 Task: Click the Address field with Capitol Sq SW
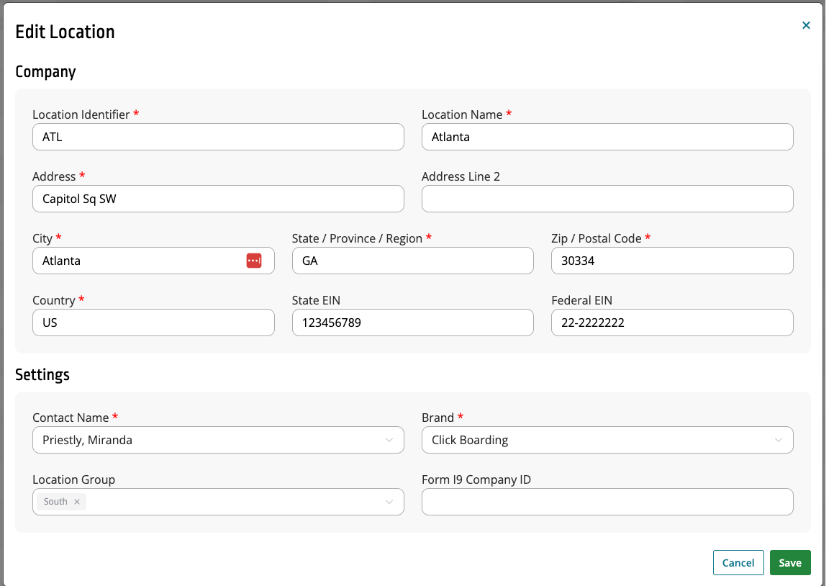(x=218, y=199)
